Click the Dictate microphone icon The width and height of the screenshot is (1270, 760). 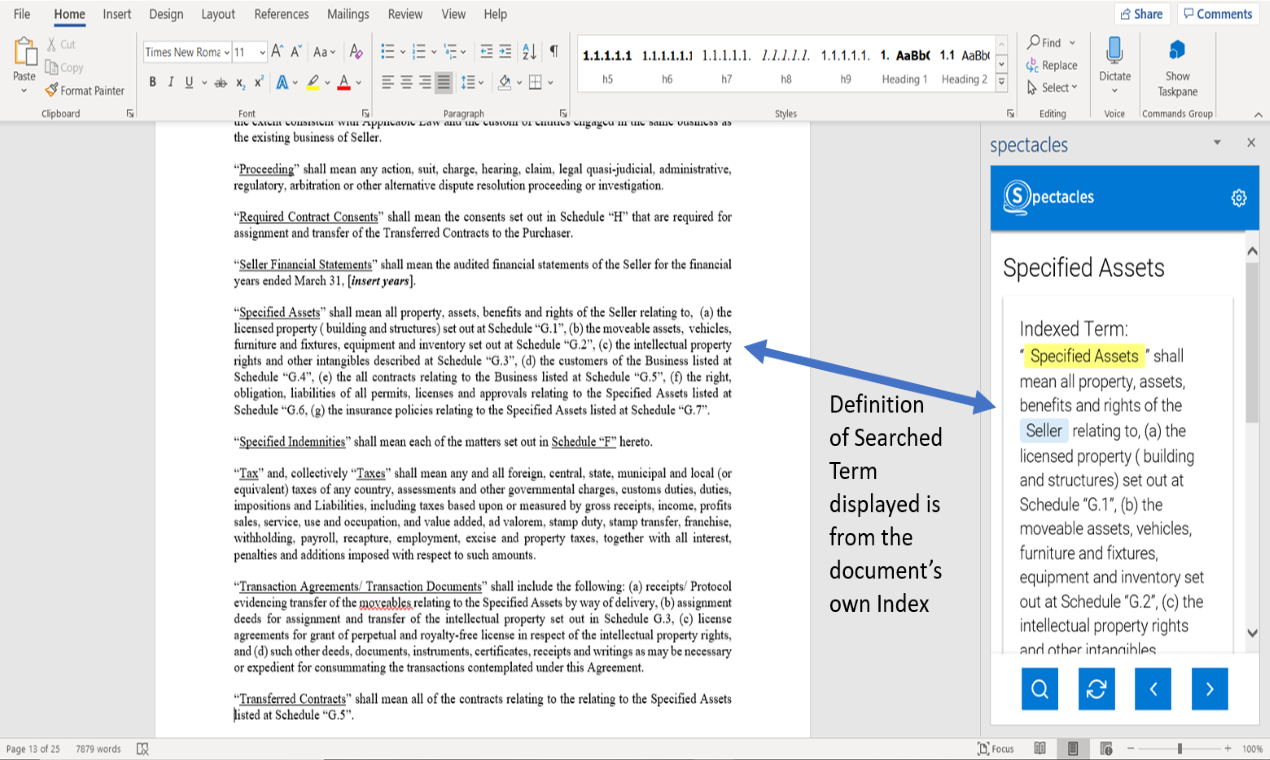click(1114, 51)
